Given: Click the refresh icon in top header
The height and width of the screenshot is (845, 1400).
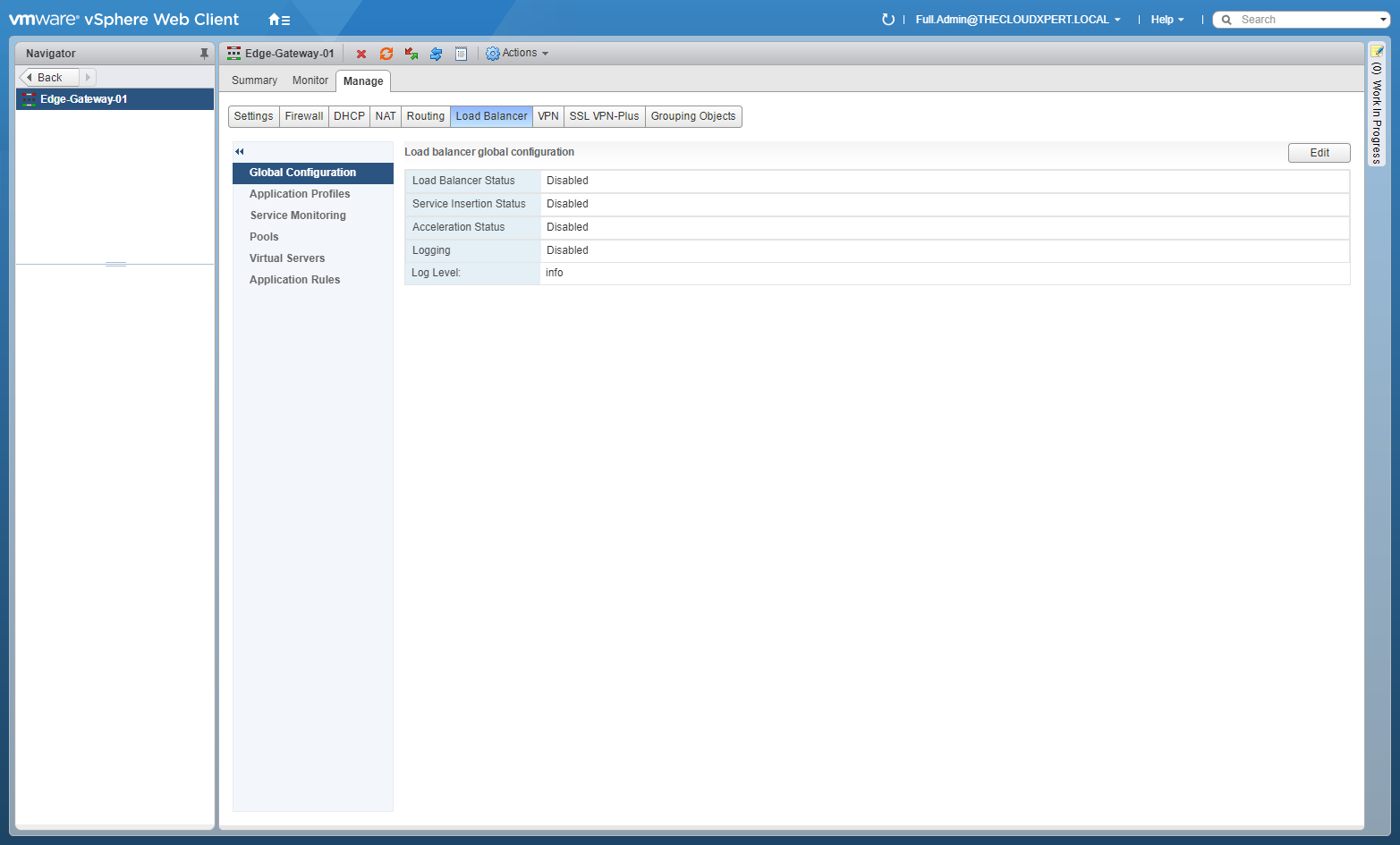Looking at the screenshot, I should (887, 20).
